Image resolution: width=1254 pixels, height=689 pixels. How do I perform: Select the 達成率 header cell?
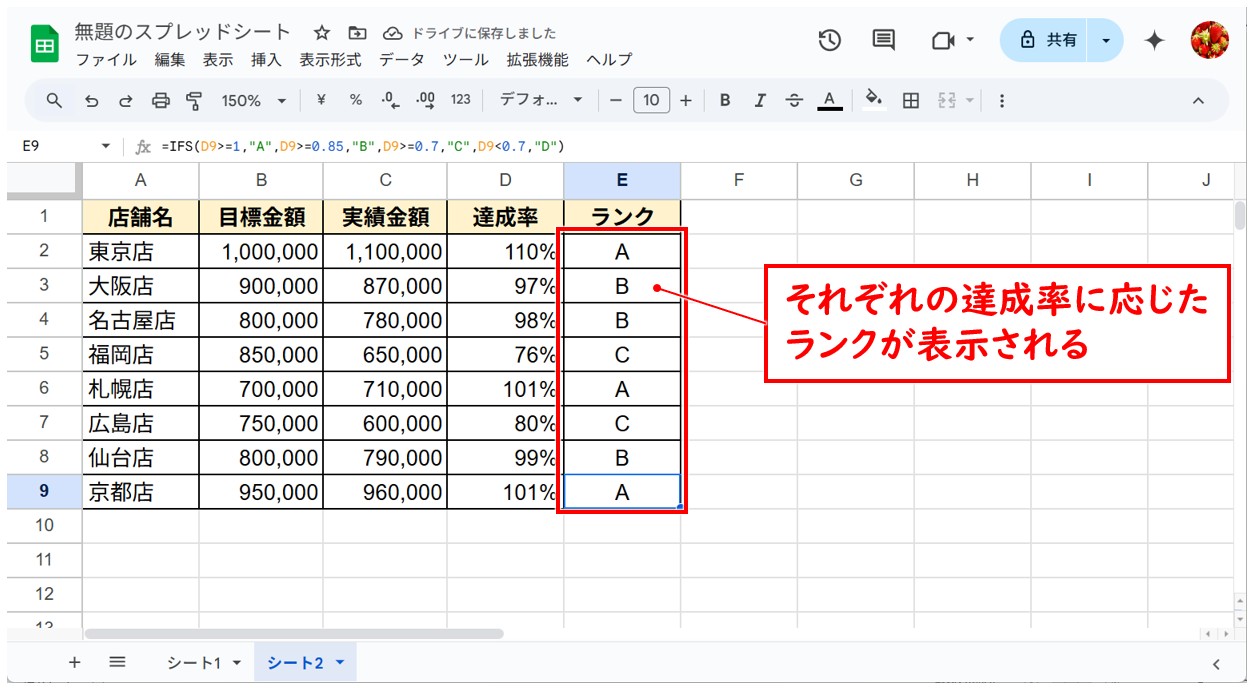(505, 216)
